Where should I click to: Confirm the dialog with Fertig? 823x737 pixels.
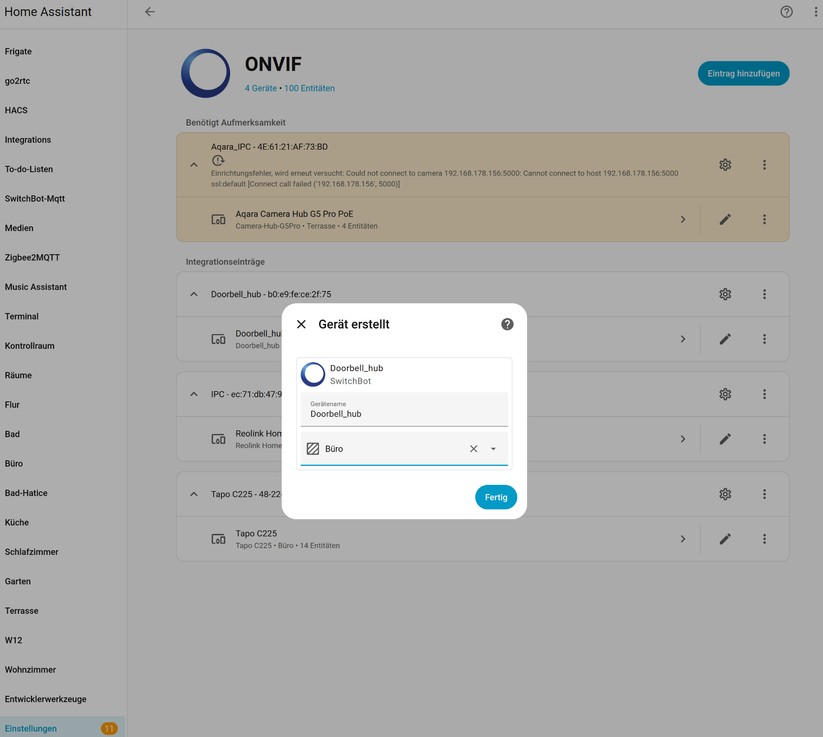(x=496, y=497)
